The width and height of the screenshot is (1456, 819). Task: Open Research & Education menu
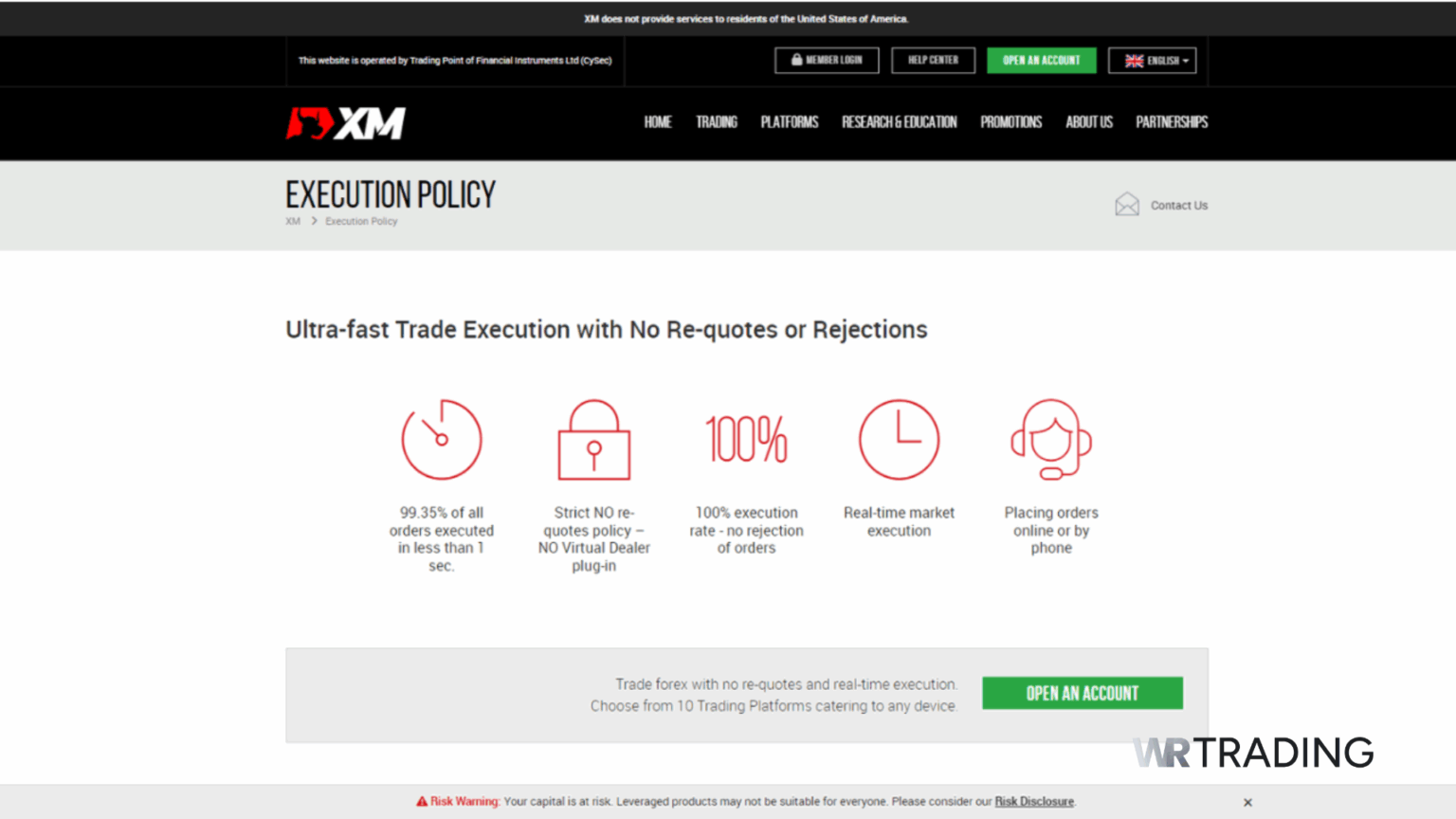point(900,122)
